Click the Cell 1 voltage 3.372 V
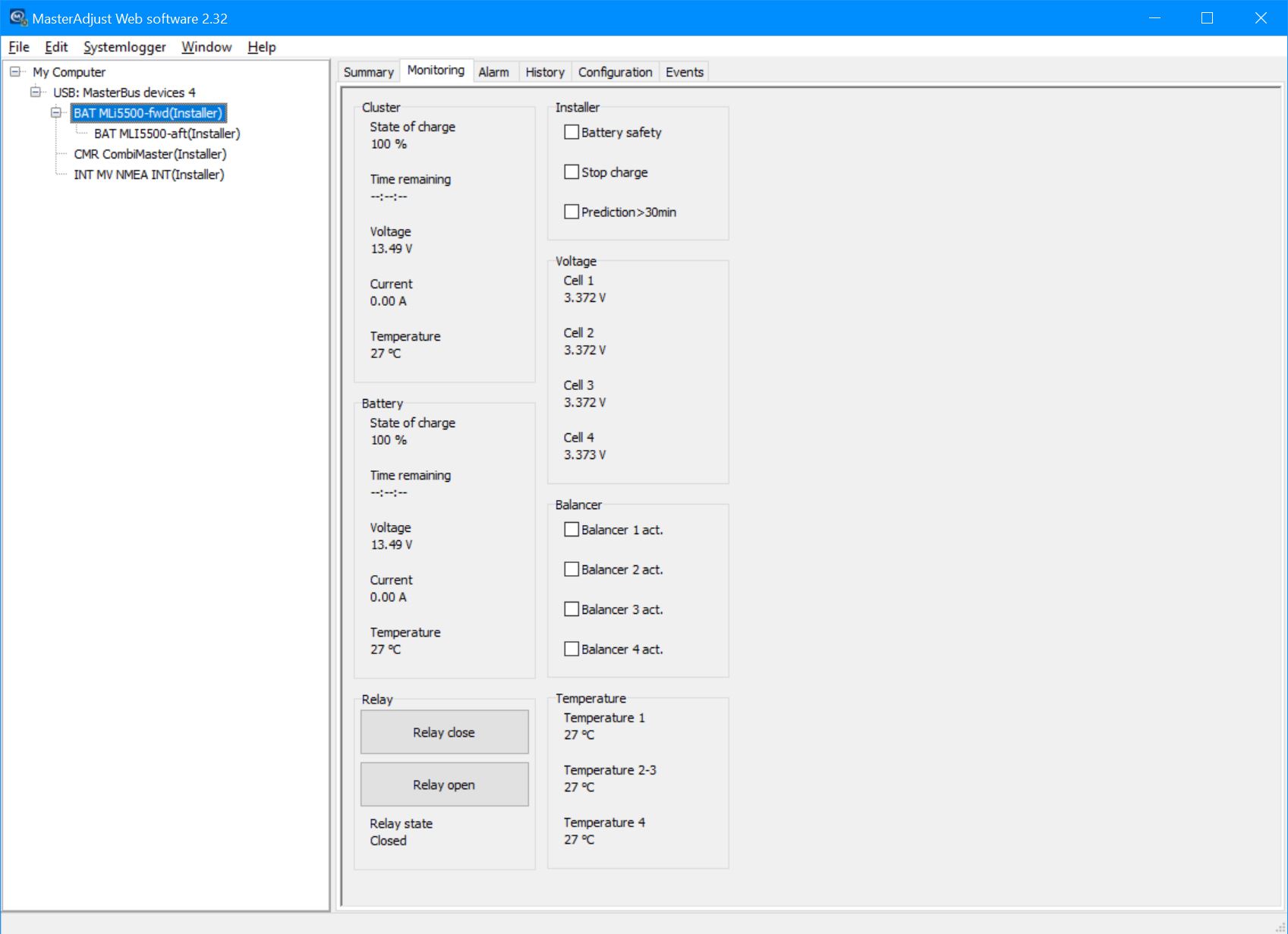This screenshot has height=934, width=1288. pos(584,297)
